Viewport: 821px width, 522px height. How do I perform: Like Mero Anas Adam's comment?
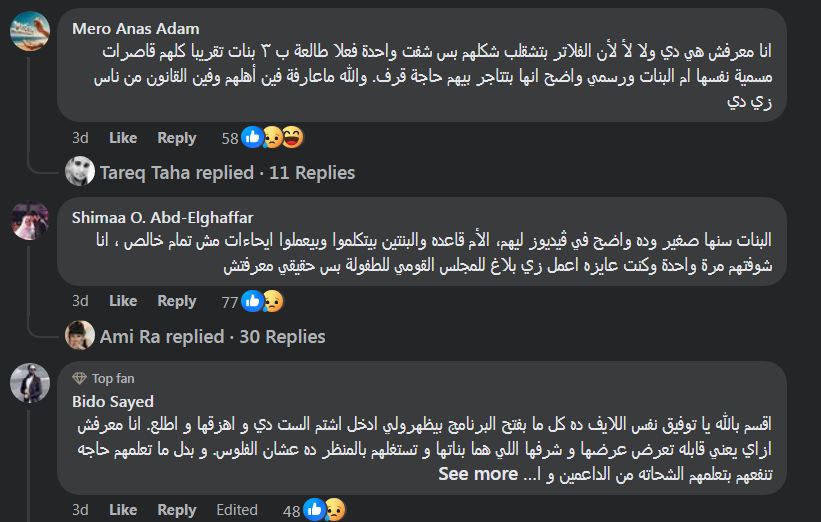point(123,138)
